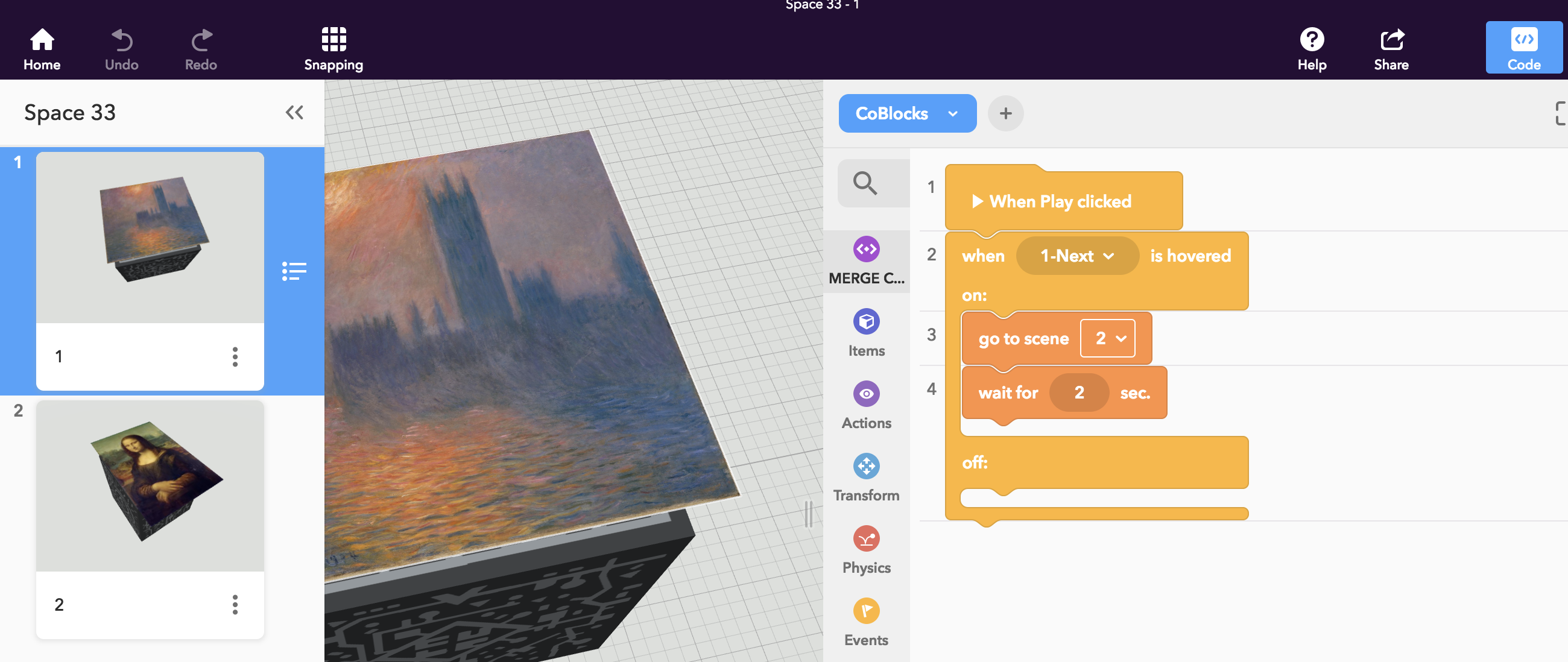Screen dimensions: 1568x662
Task: Open the 1-Next item dropdown
Action: coord(1076,256)
